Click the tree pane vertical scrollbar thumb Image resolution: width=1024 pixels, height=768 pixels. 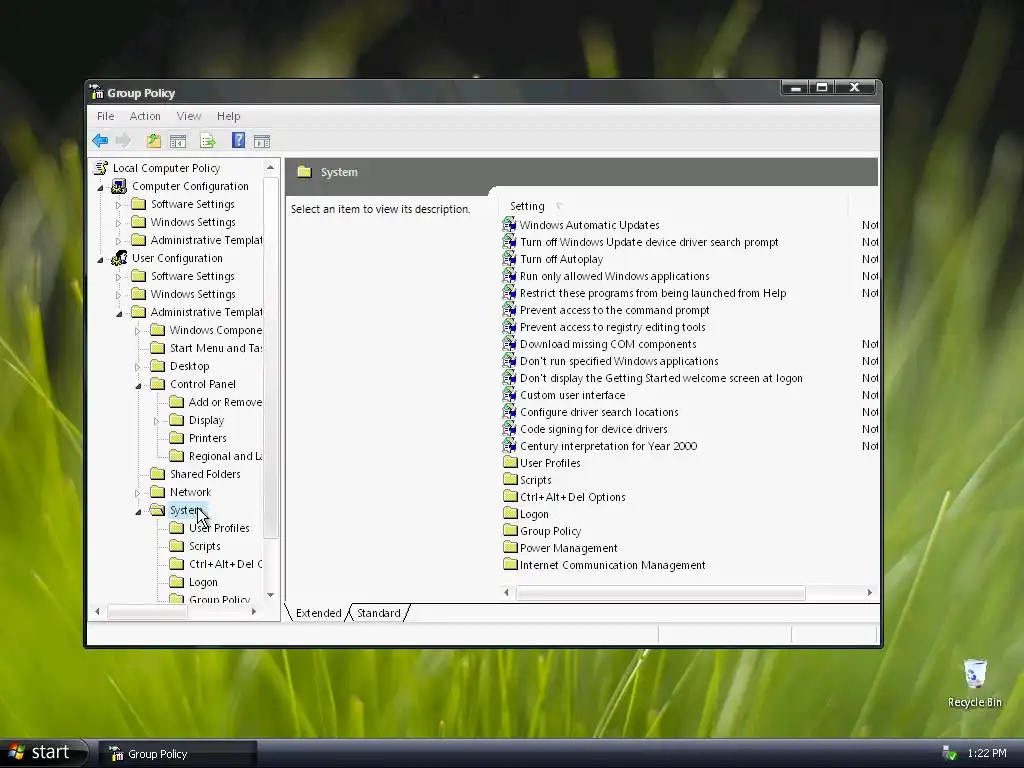(x=271, y=358)
